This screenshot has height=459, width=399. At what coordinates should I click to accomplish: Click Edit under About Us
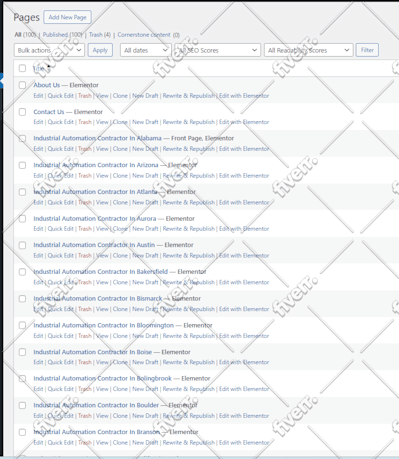(x=38, y=96)
